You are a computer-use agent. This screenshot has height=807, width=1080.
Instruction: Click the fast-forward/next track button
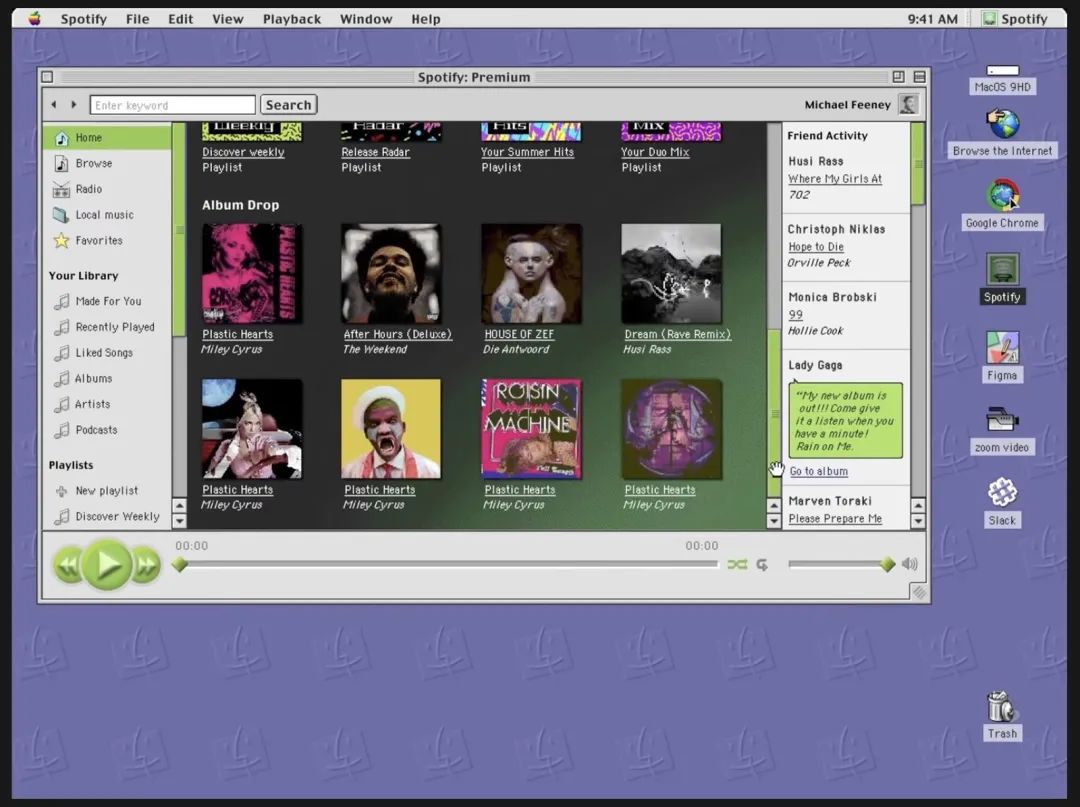coord(146,566)
